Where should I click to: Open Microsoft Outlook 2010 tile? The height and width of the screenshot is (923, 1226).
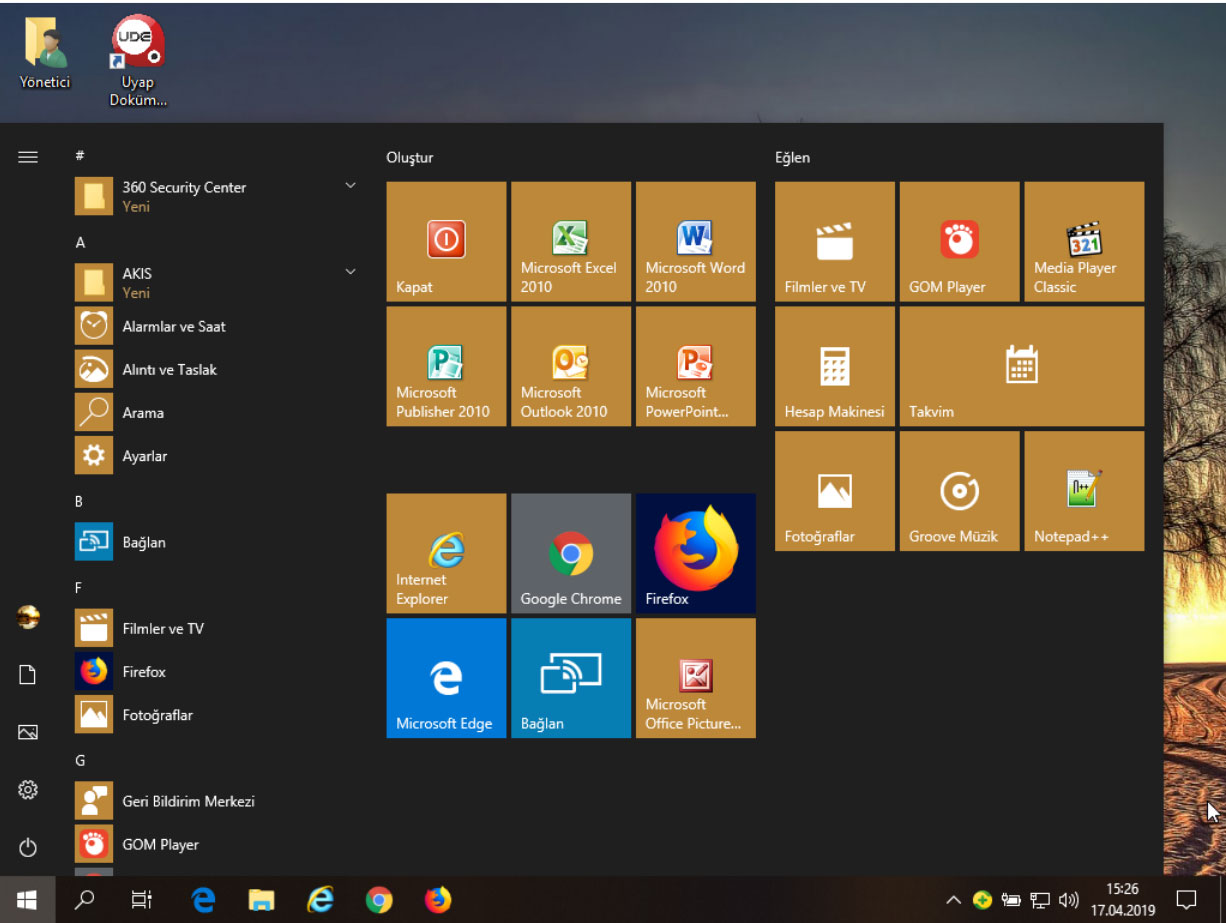pyautogui.click(x=571, y=366)
